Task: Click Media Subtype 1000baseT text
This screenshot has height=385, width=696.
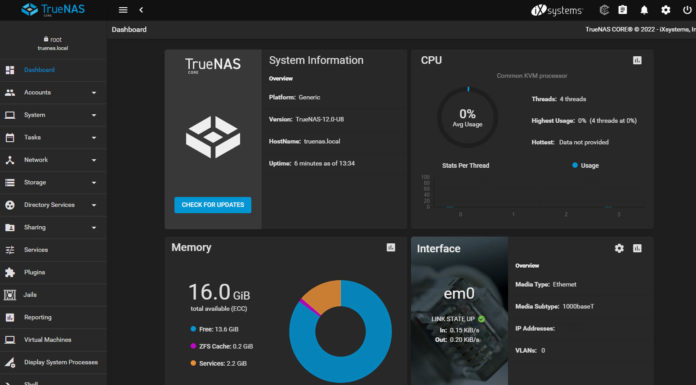Action: tap(554, 306)
